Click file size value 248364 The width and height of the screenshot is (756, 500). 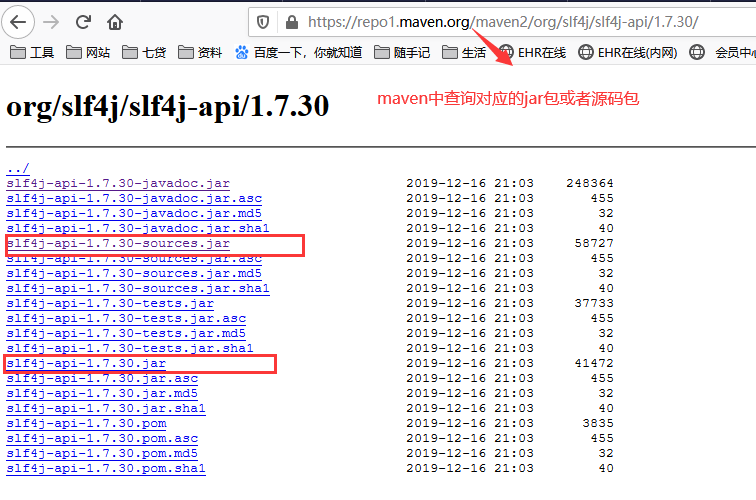click(x=590, y=183)
